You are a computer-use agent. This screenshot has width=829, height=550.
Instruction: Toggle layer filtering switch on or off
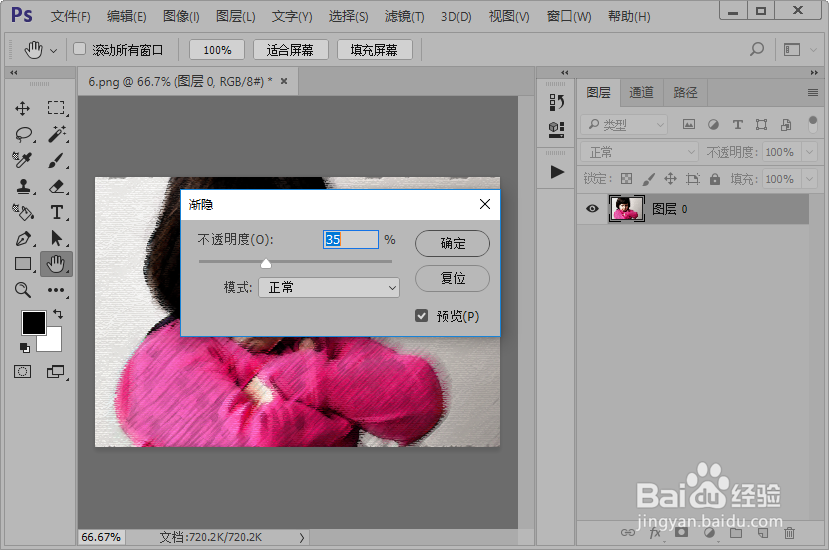tap(813, 124)
